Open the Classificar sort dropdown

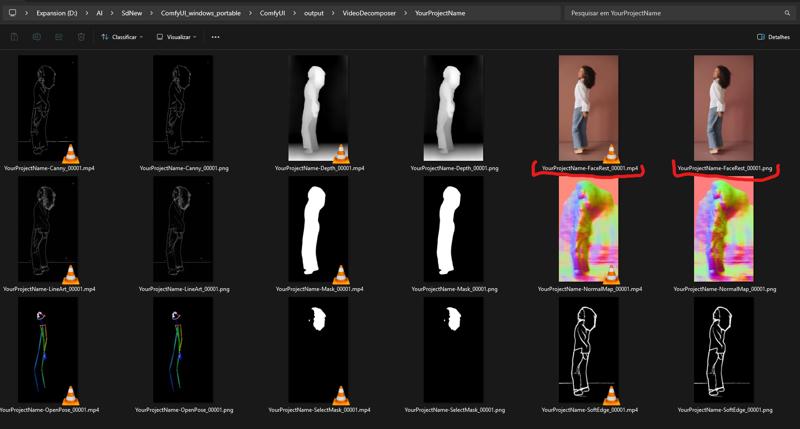point(122,37)
